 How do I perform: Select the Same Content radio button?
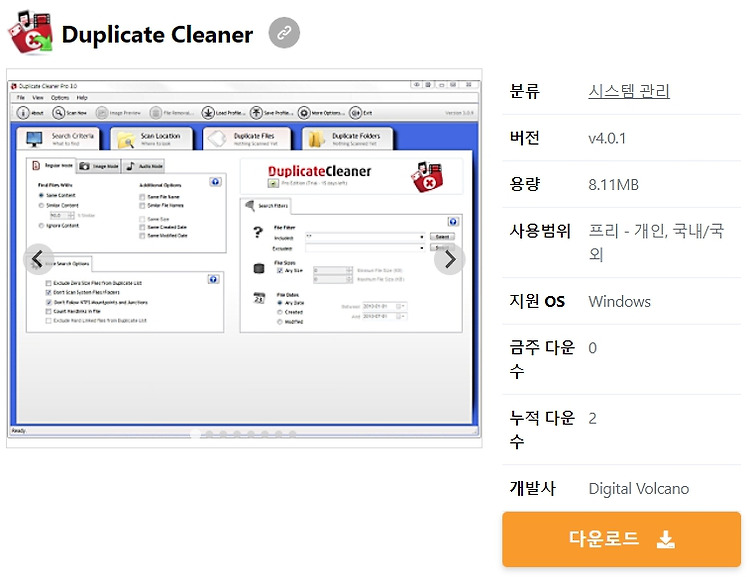click(41, 195)
